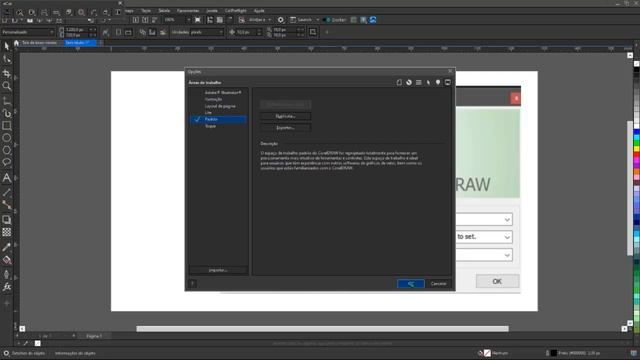Select the Interactive Fill bucket tool
Viewport: 640px width, 360px height.
click(x=7, y=260)
